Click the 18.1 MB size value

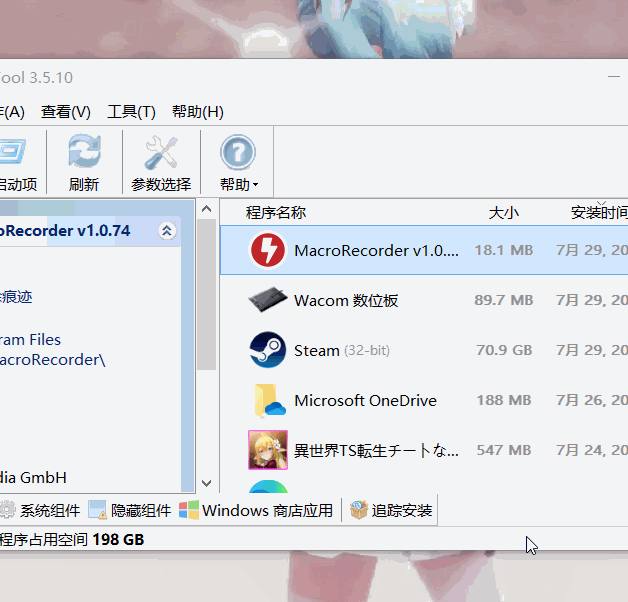(503, 250)
